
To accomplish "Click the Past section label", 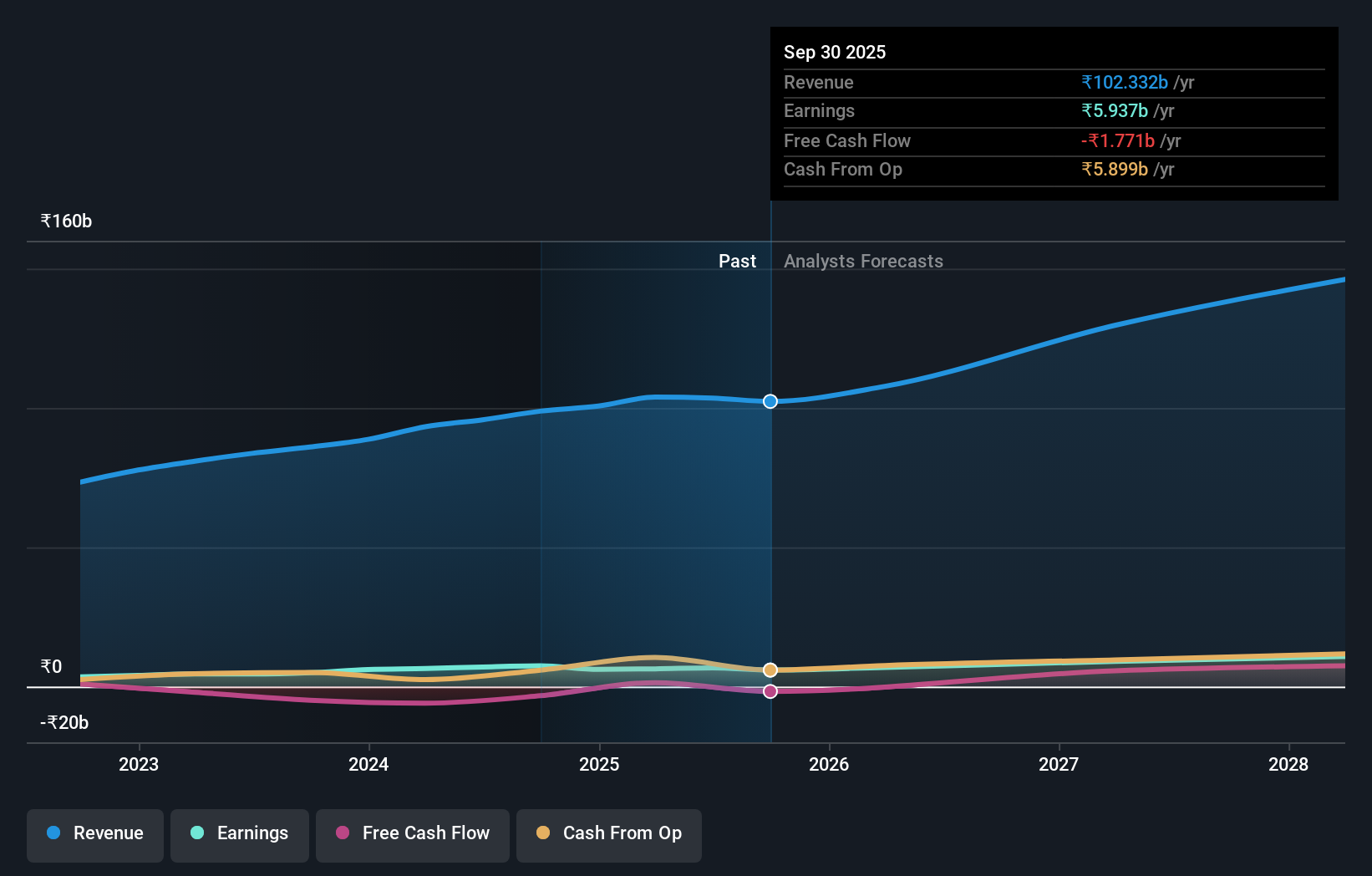I will coord(737,261).
